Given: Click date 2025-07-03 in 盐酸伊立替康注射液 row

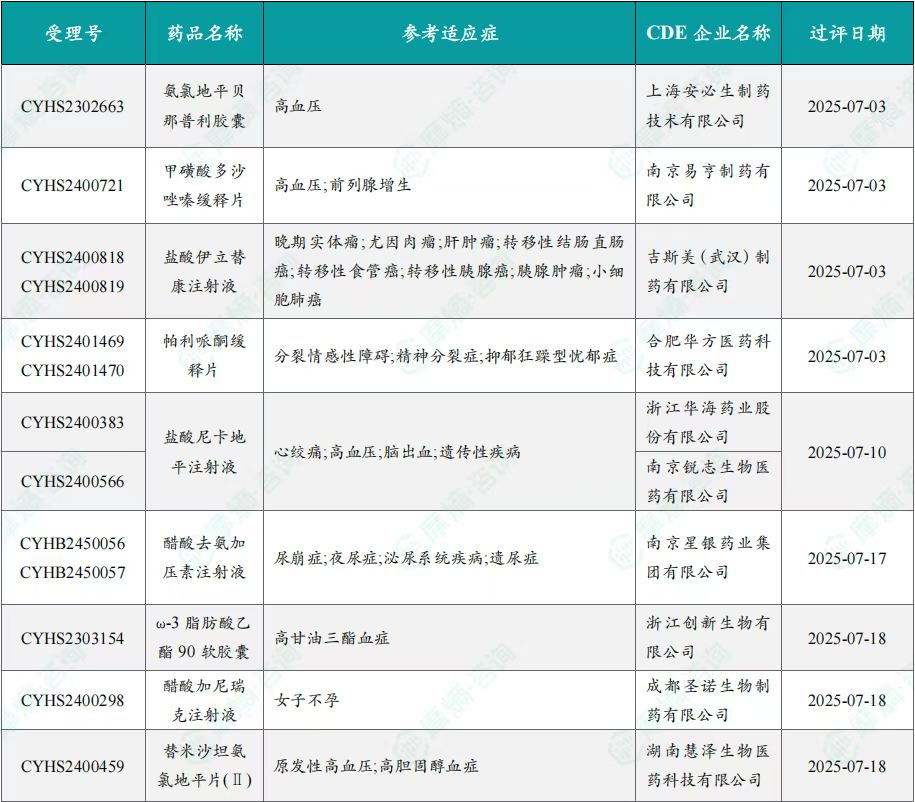Looking at the screenshot, I should (847, 271).
